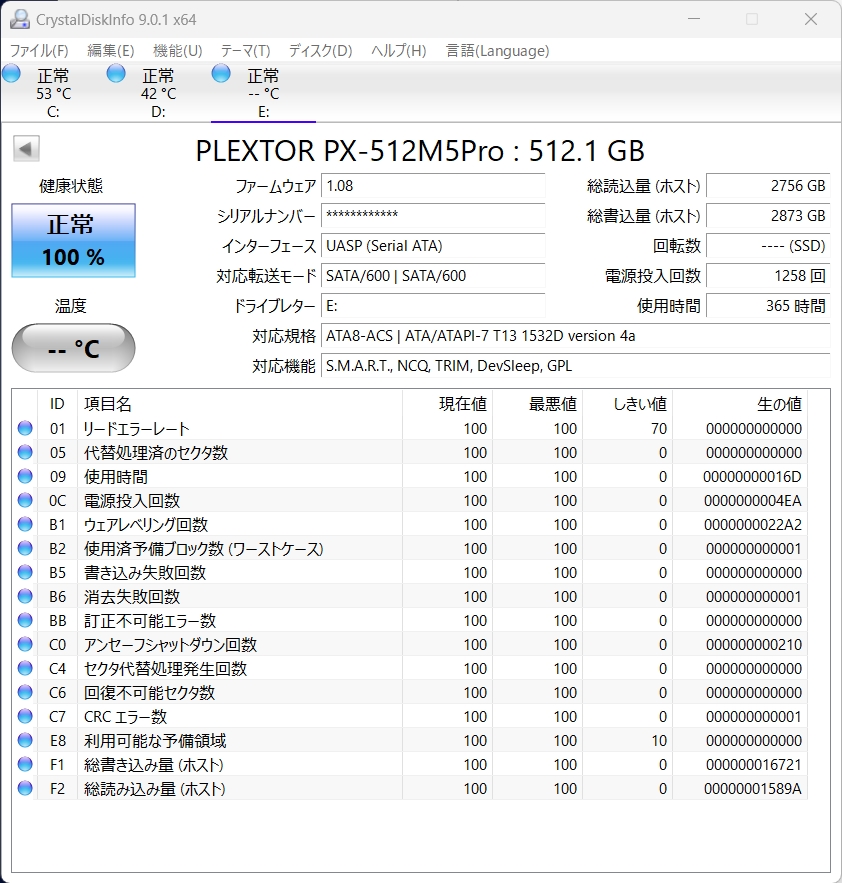Minimize the CrystalDiskInfo window
The image size is (842, 883).
point(694,19)
